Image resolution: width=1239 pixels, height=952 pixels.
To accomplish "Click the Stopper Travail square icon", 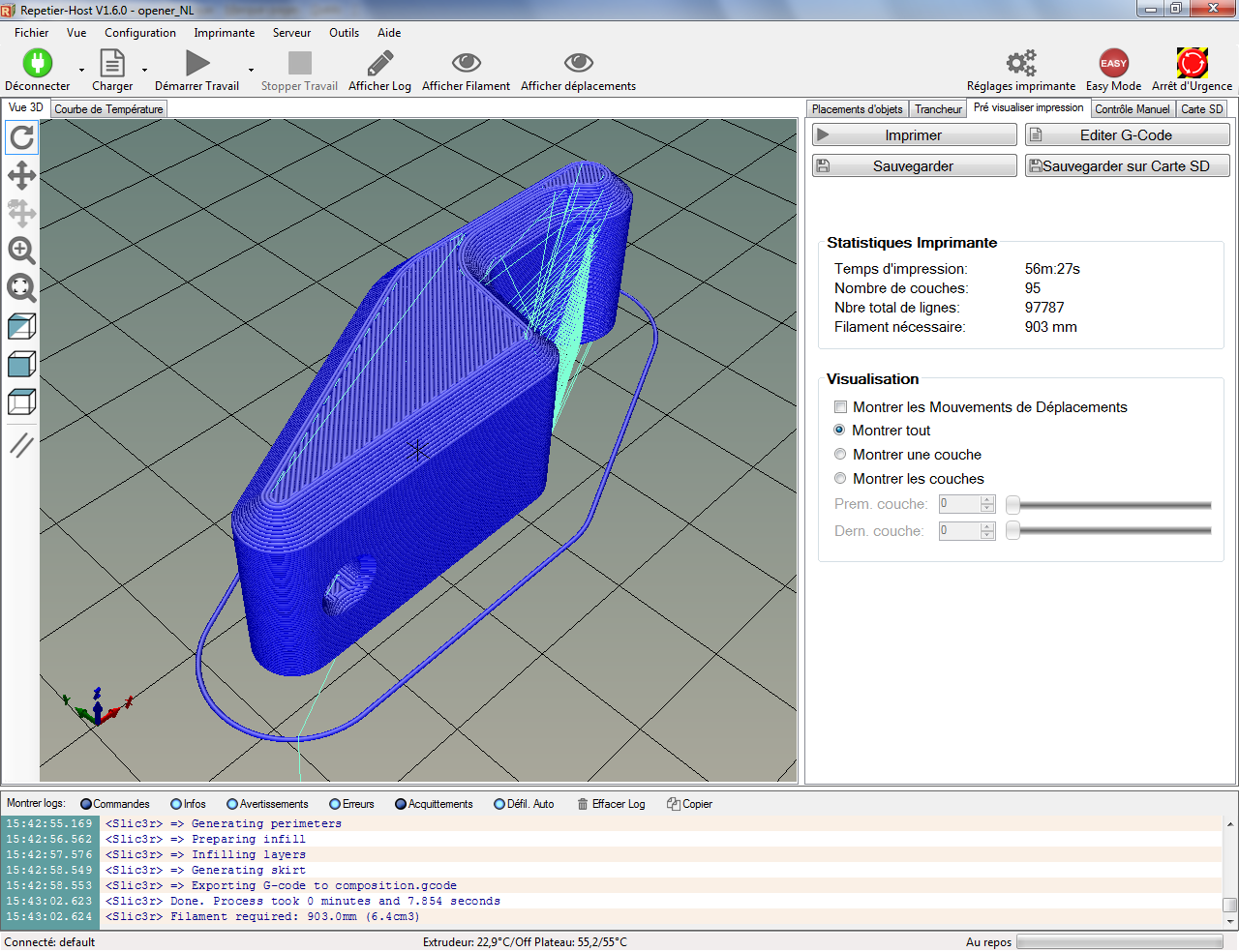I will tap(300, 64).
